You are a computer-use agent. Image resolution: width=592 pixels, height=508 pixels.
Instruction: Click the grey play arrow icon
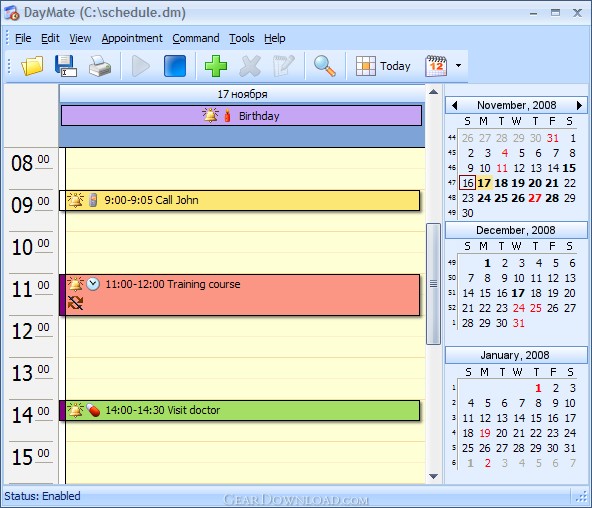tap(141, 66)
